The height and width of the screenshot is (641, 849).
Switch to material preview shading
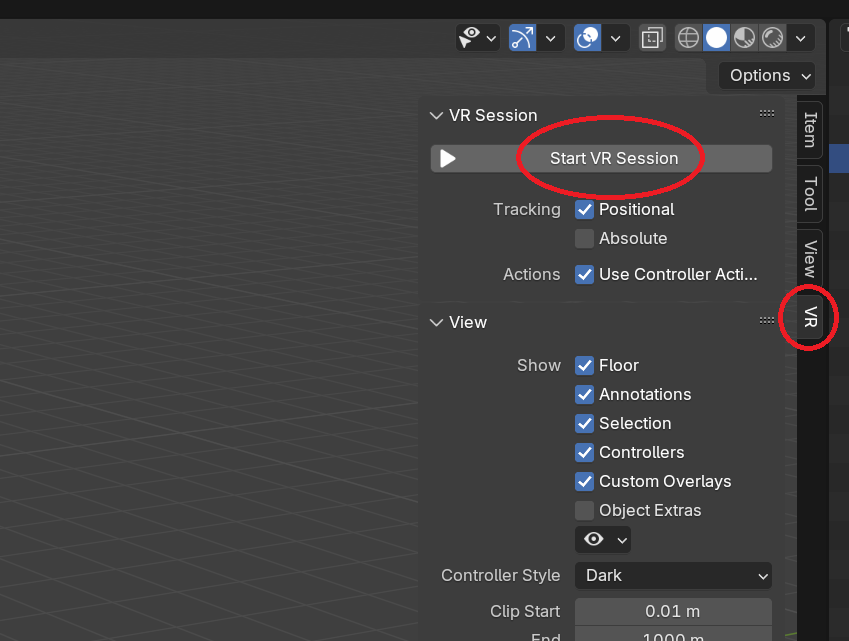click(744, 37)
